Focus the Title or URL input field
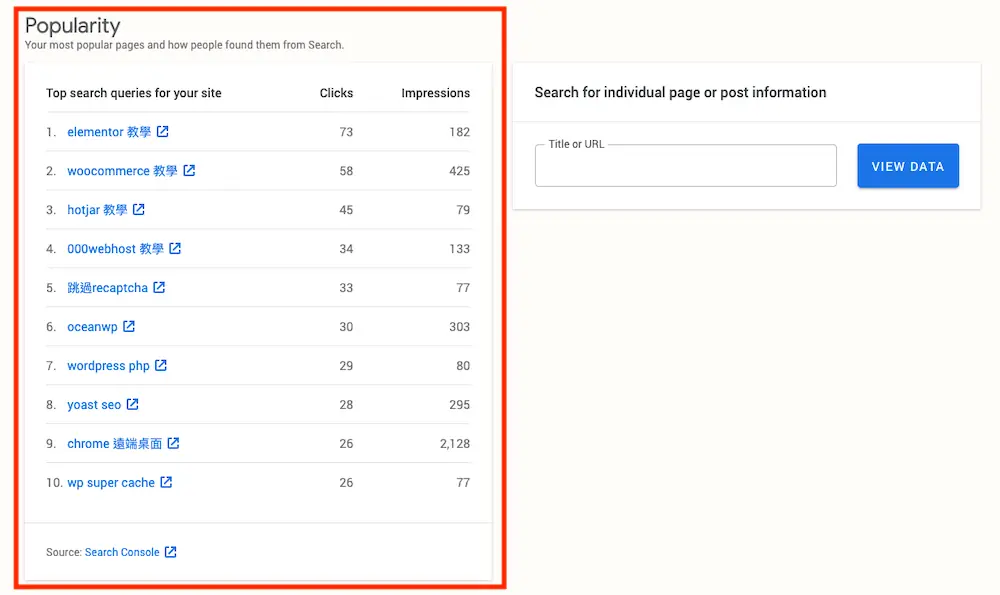 (686, 166)
